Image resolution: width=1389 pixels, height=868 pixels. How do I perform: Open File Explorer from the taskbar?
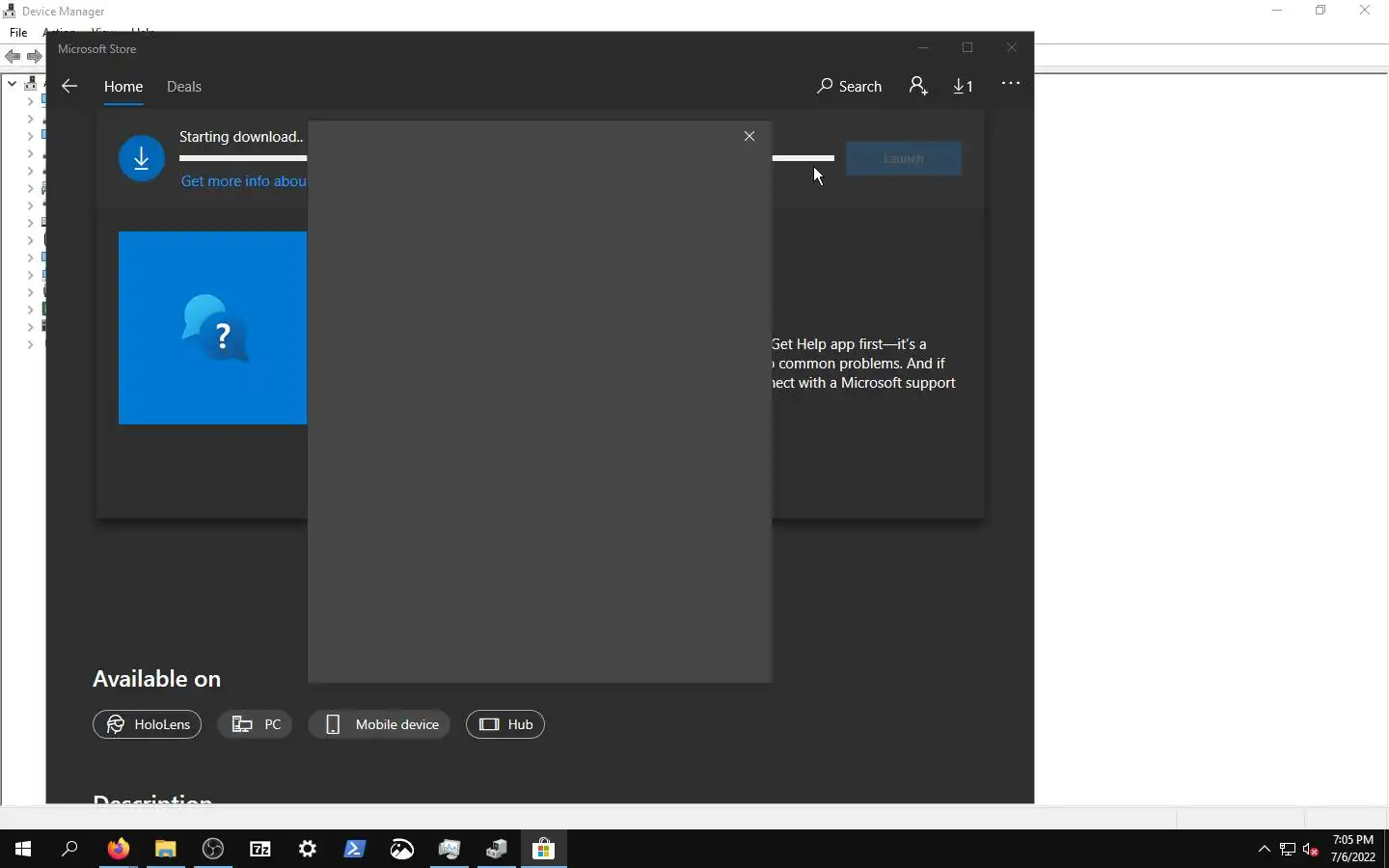166,849
